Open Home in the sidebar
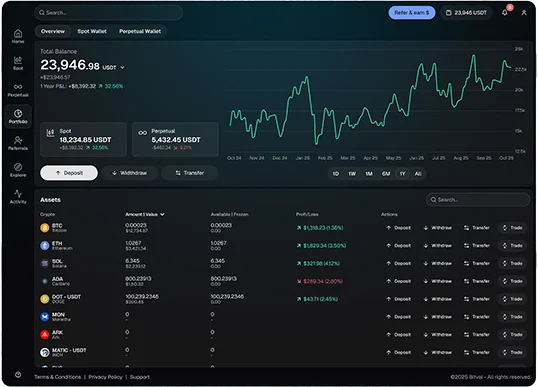This screenshot has width=538, height=387. (x=18, y=36)
